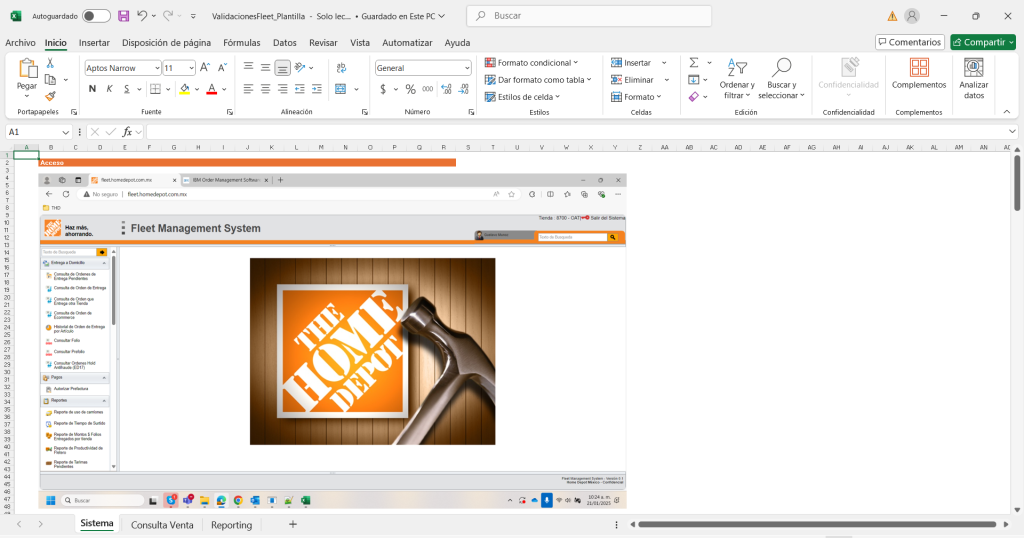1024x538 pixels.
Task: Click the warning triangle icon
Action: (x=892, y=16)
